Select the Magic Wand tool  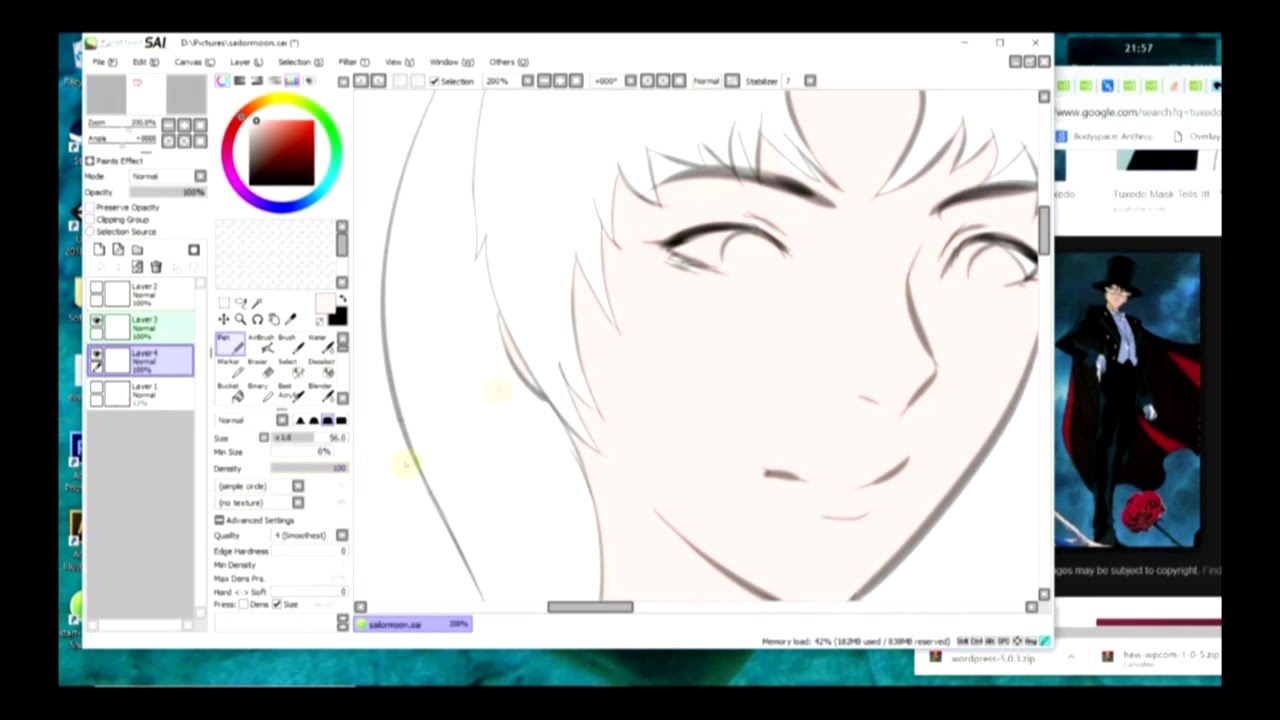point(257,302)
